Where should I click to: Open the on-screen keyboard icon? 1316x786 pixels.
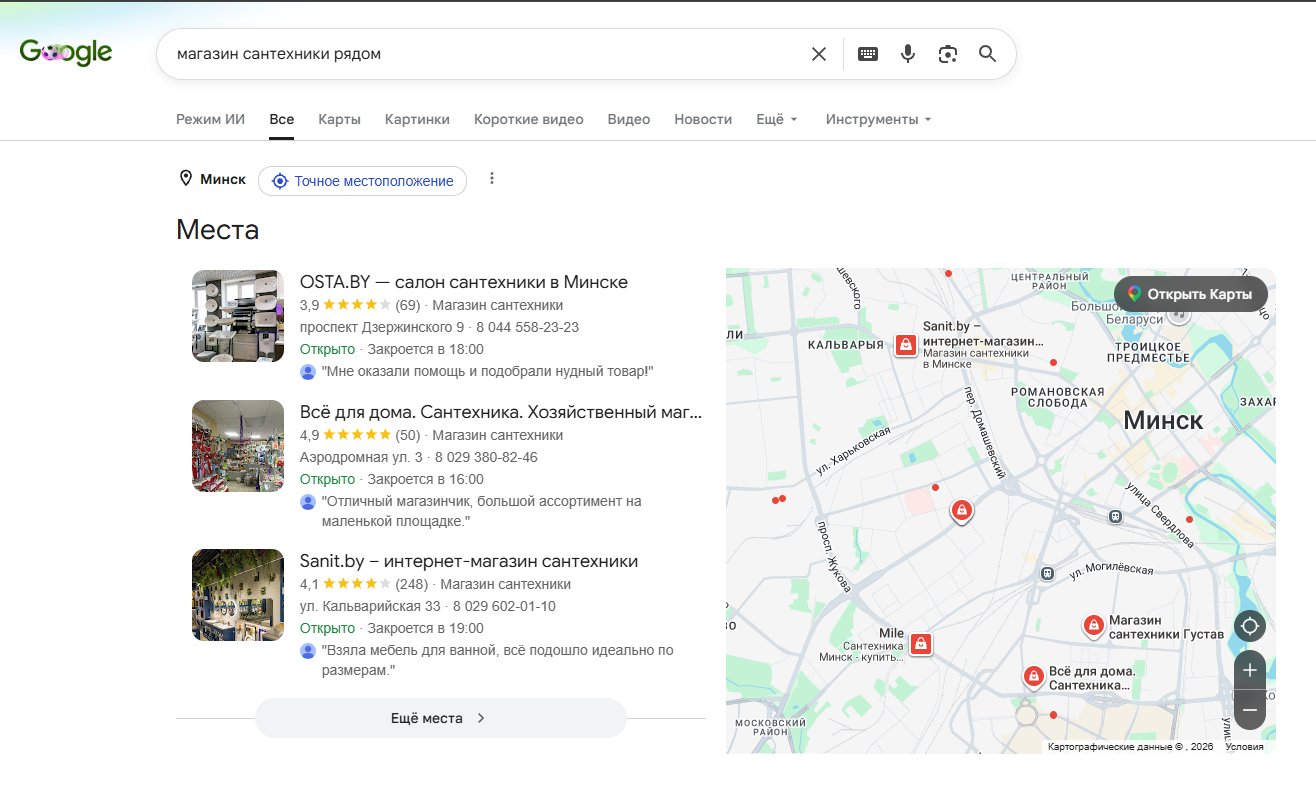pos(868,54)
